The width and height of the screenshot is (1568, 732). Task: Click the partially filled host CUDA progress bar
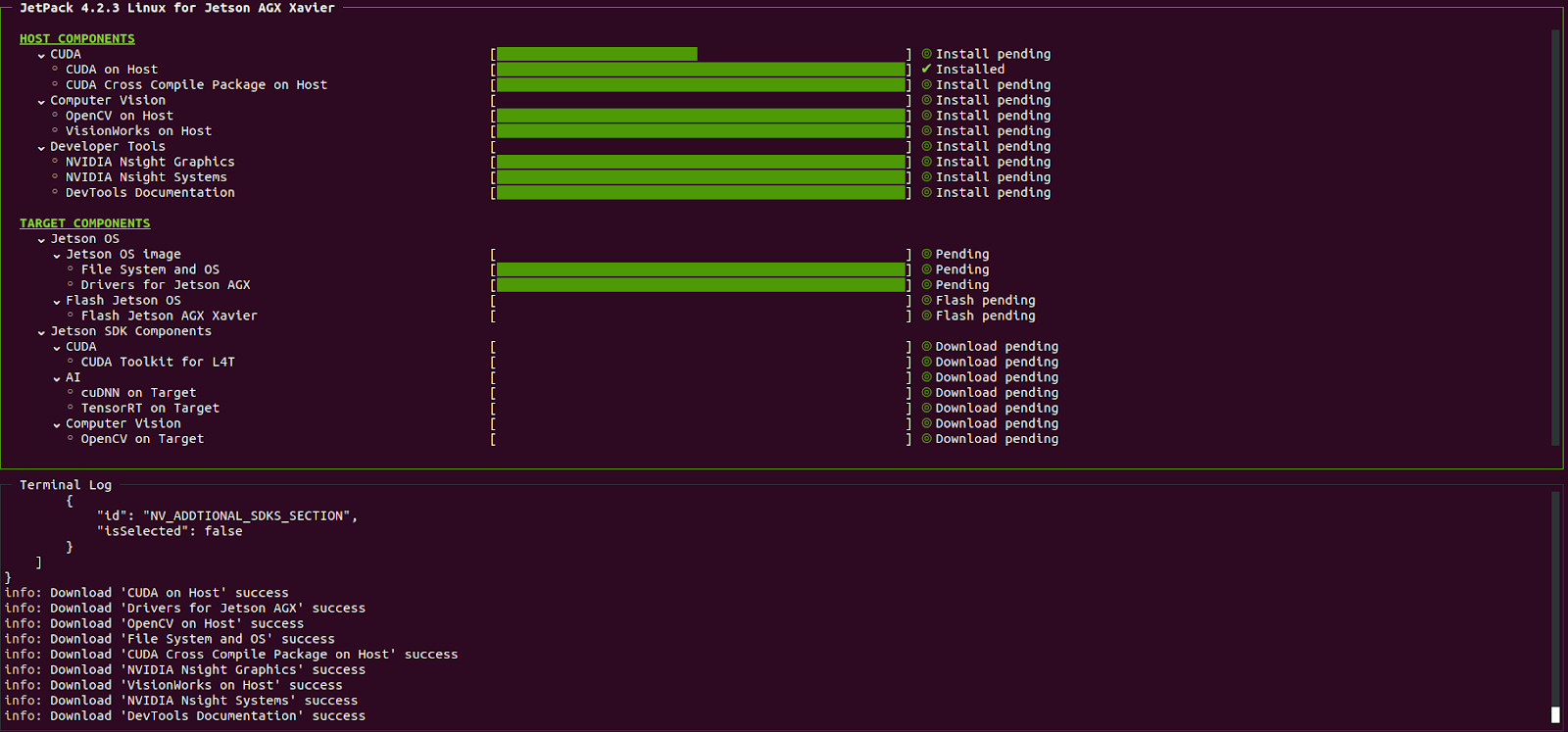click(702, 54)
